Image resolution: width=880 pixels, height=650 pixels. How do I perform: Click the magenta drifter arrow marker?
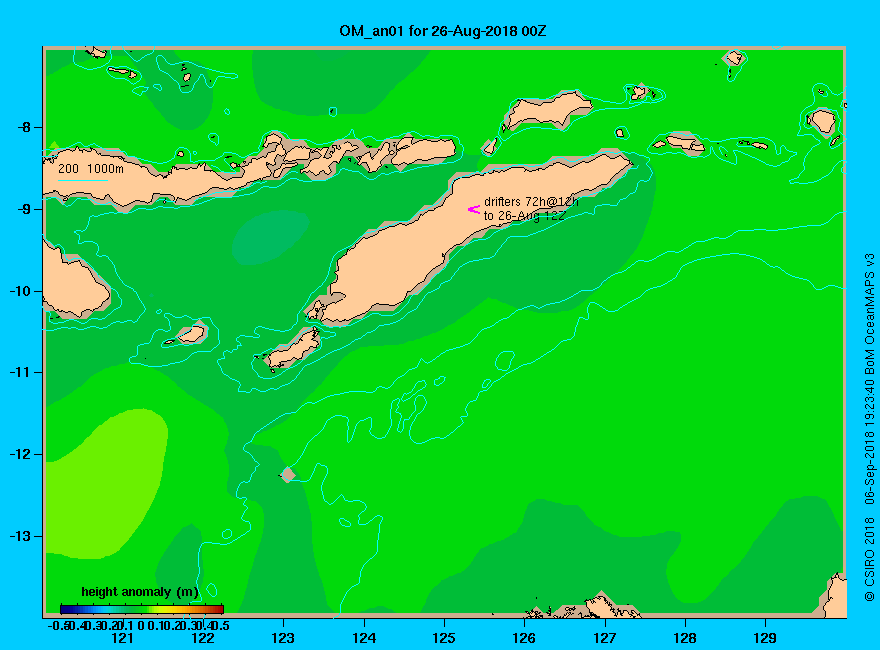coord(474,209)
